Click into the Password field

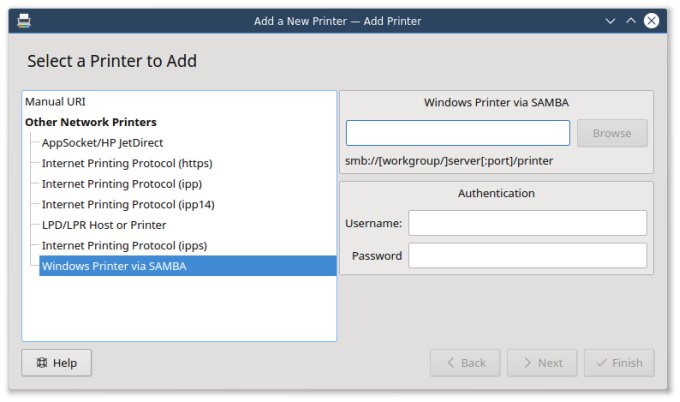[x=527, y=256]
